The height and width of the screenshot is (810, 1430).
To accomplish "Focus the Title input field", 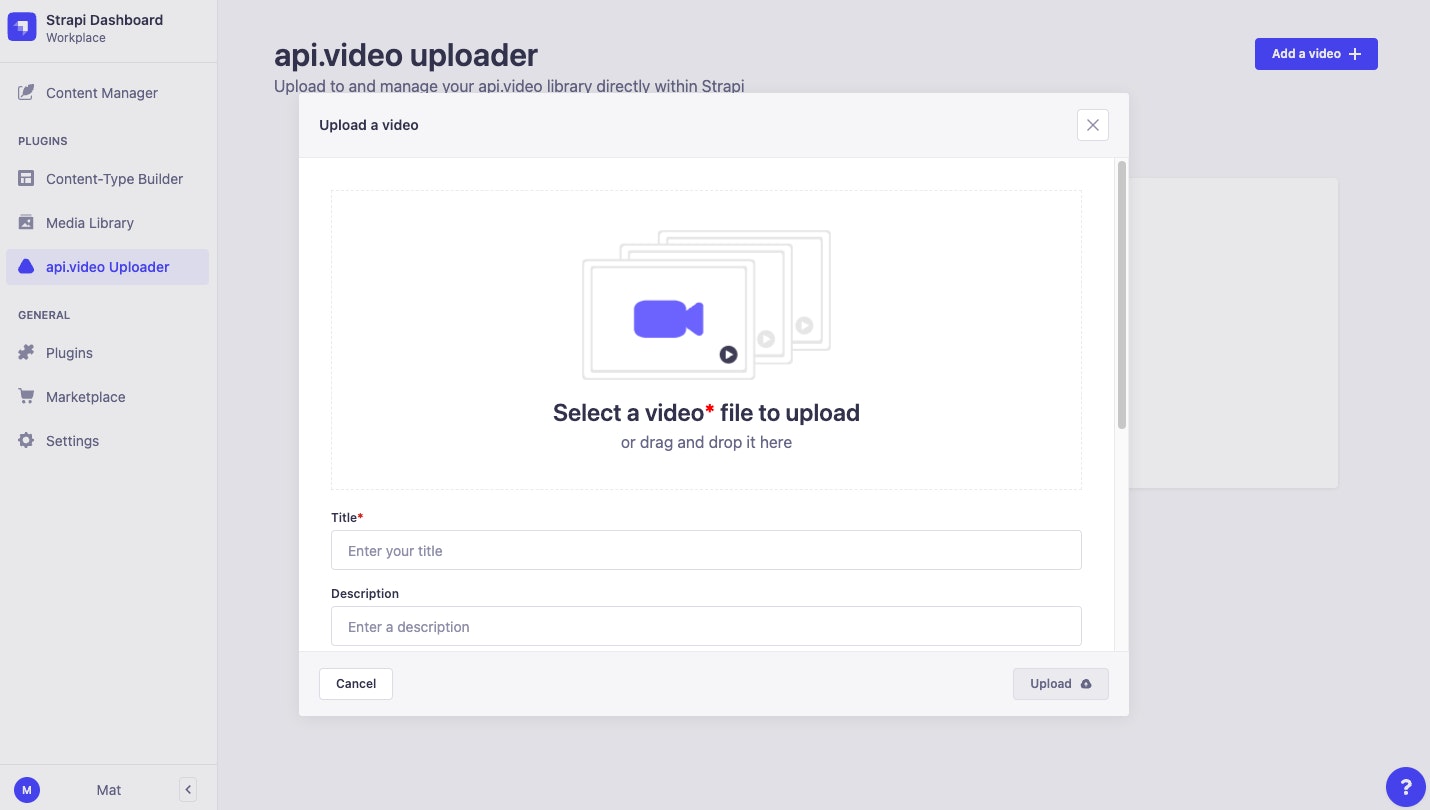I will click(x=706, y=550).
